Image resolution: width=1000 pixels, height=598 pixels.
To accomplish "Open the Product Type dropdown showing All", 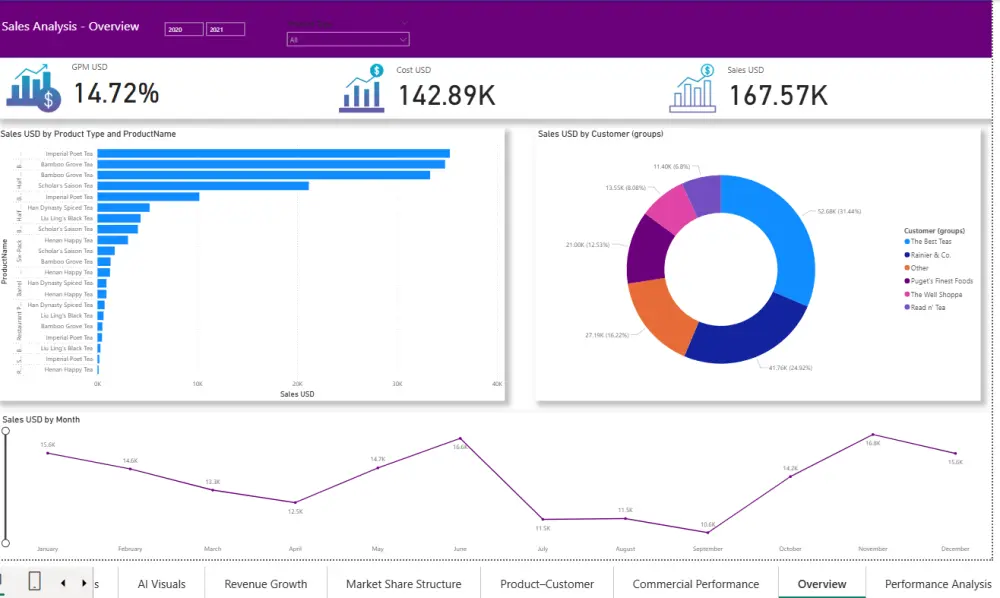I will (348, 40).
